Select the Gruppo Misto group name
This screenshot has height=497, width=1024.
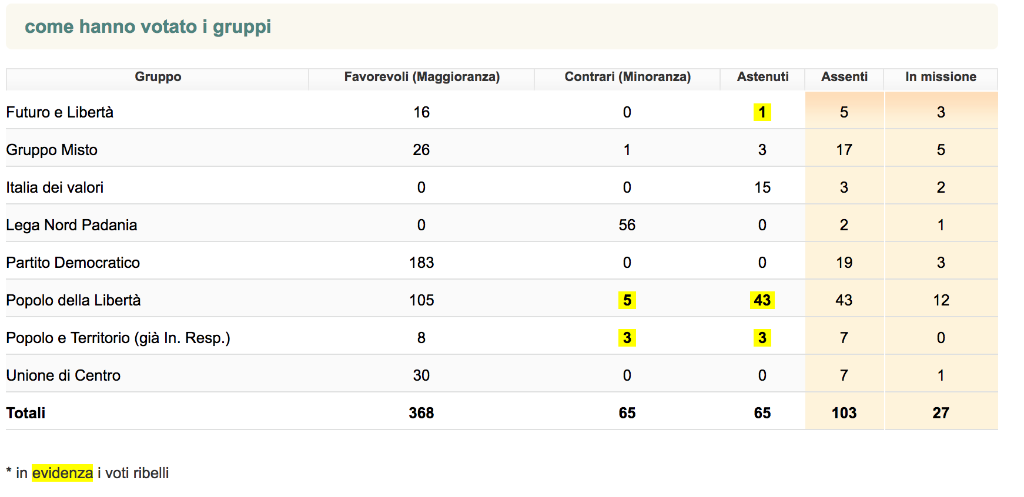tap(52, 150)
